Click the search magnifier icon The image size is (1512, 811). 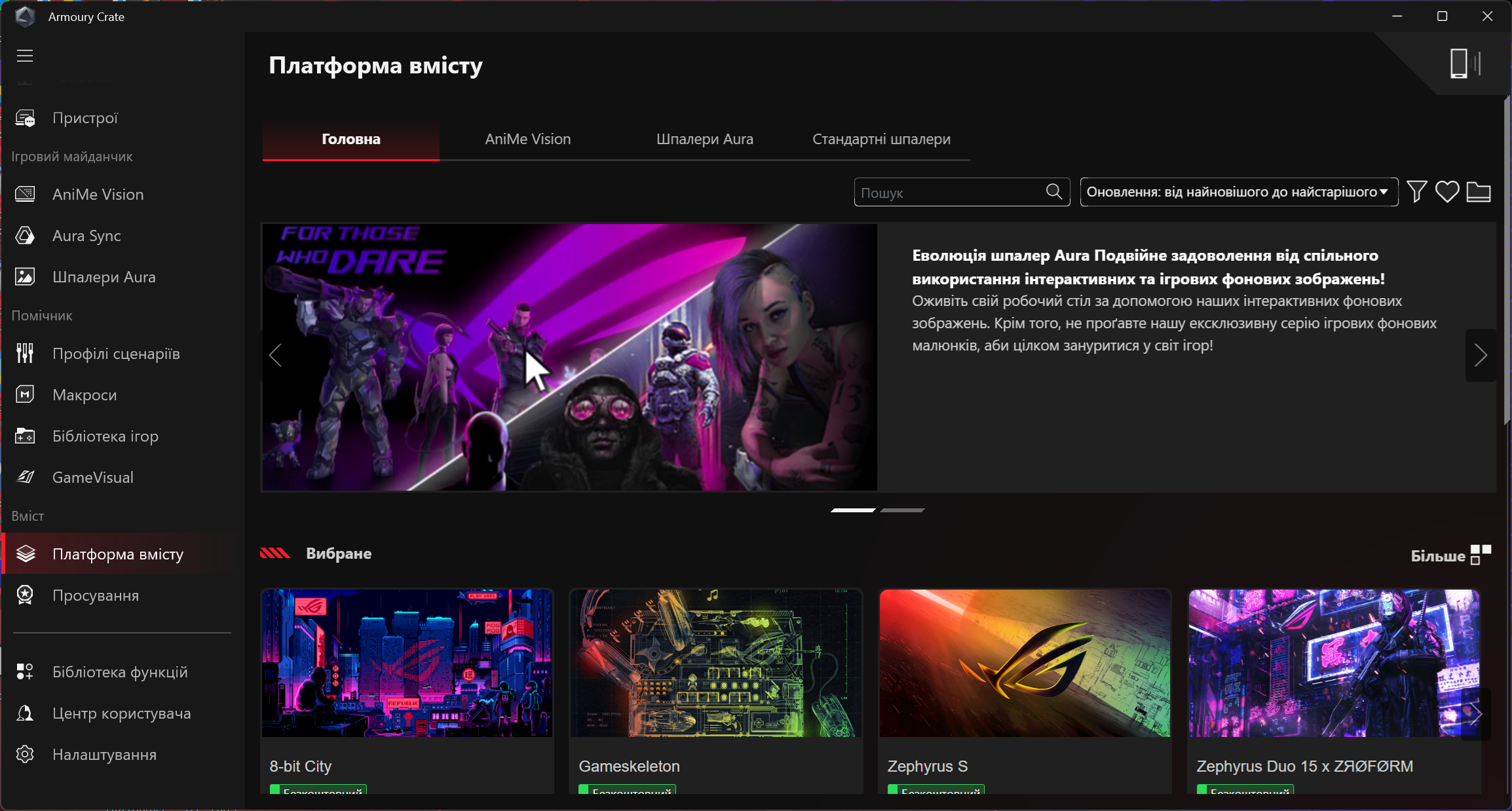(x=1053, y=192)
